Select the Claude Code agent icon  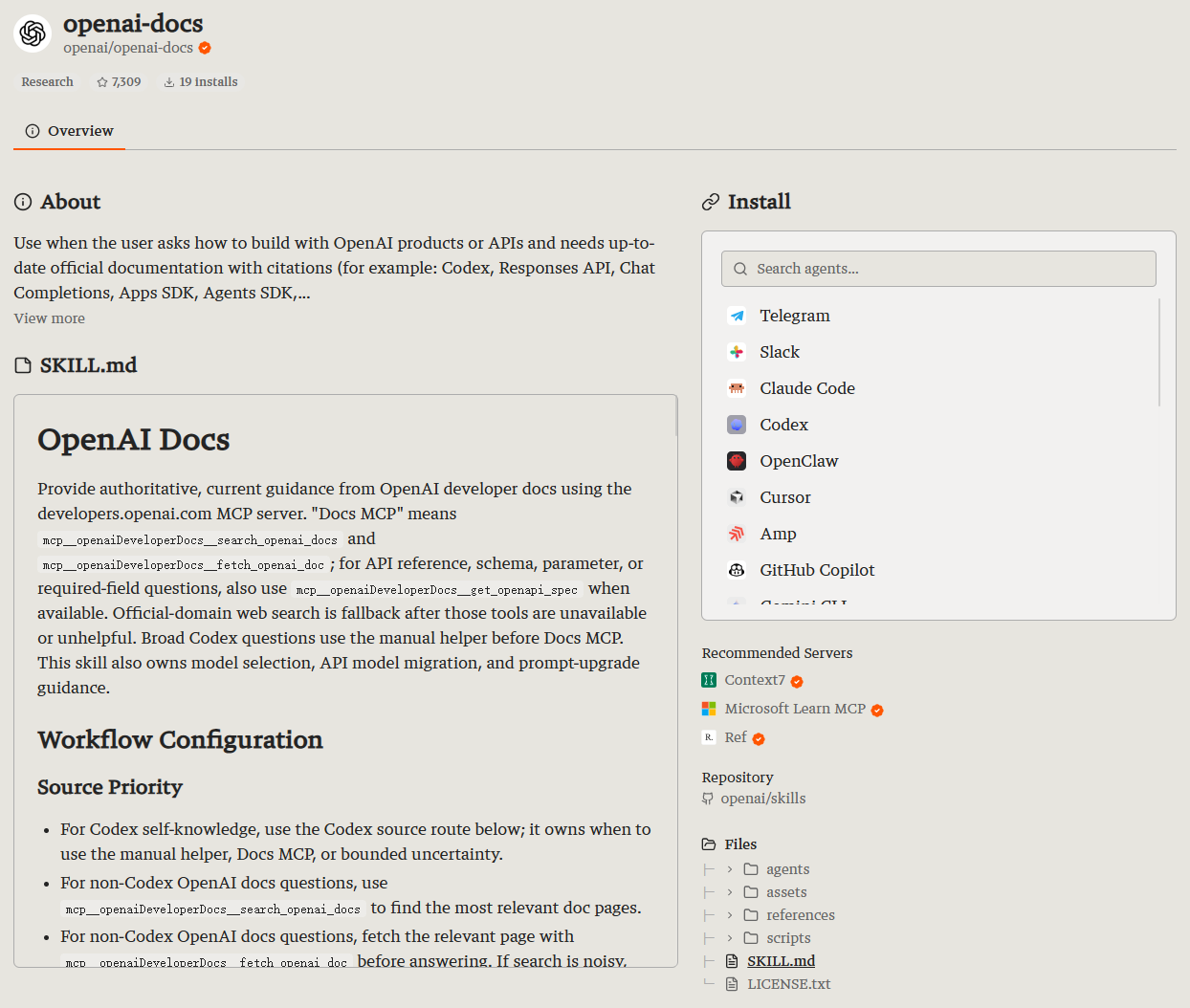point(737,388)
